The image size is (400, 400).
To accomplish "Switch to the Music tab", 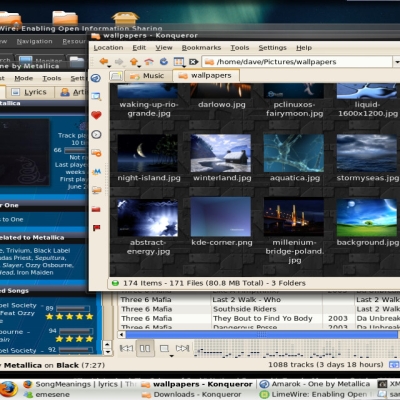I will 148,76.
